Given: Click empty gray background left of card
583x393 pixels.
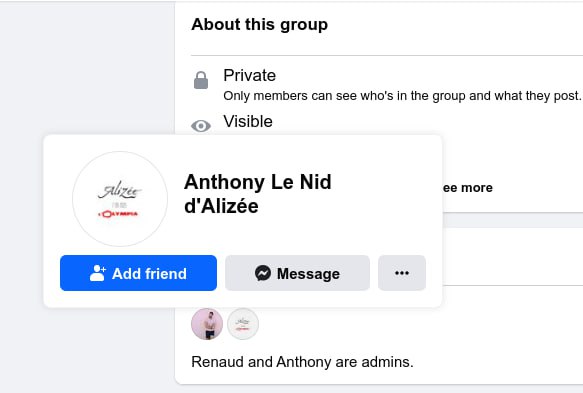Looking at the screenshot, I should pos(86,67).
